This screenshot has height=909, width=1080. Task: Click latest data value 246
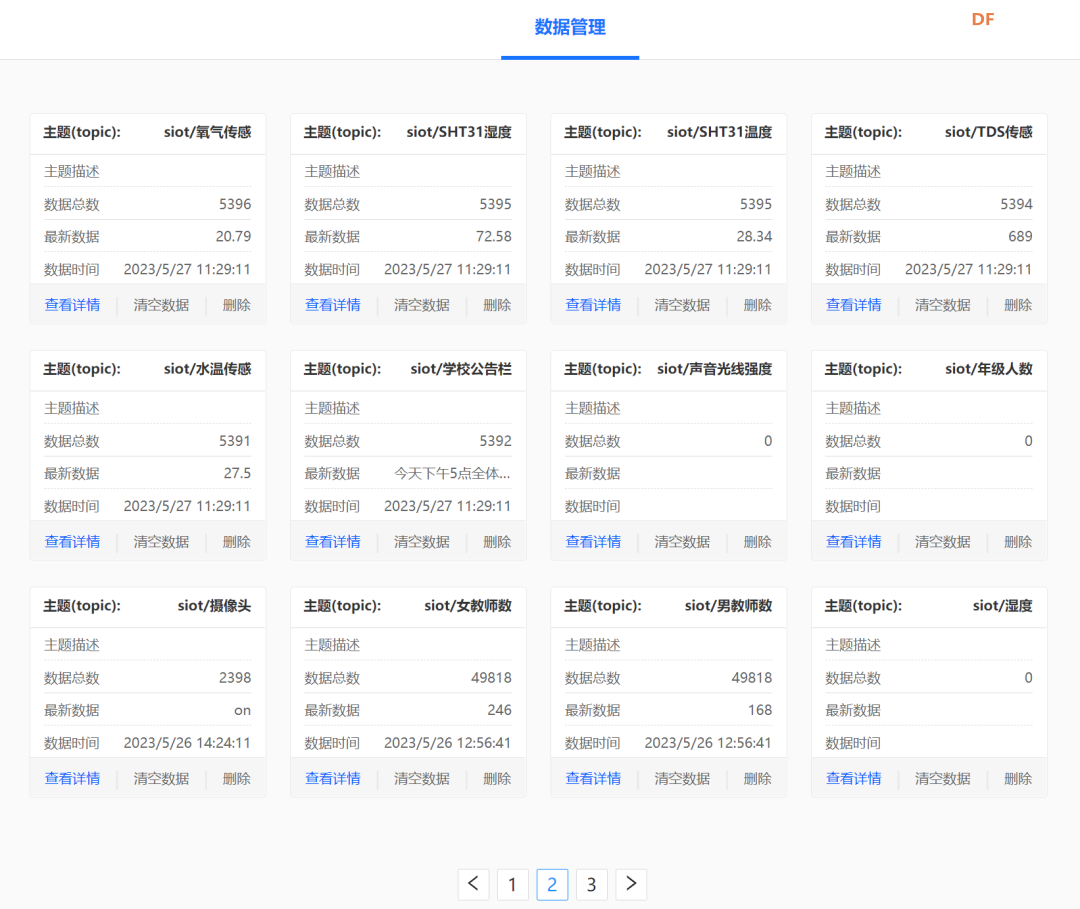tap(499, 710)
